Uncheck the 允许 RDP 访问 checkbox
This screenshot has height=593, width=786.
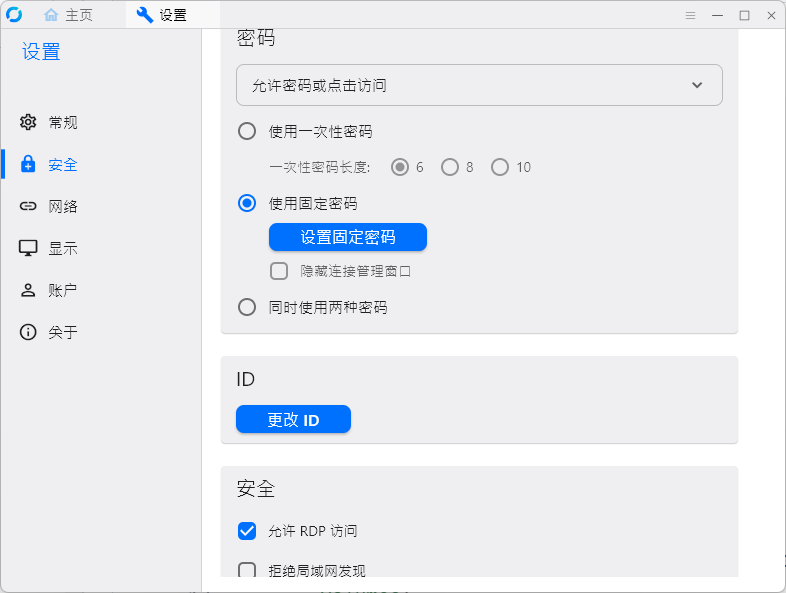[247, 531]
